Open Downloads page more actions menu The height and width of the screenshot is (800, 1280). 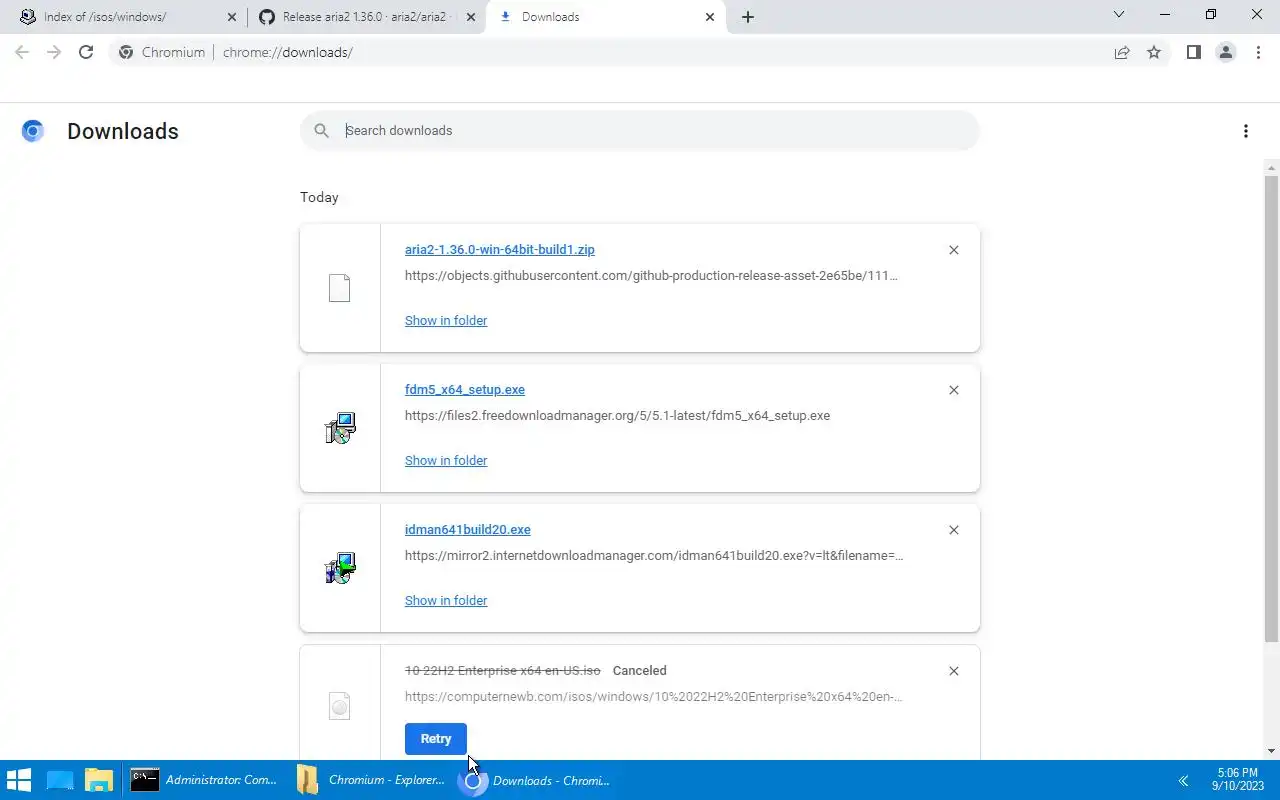[x=1245, y=131]
